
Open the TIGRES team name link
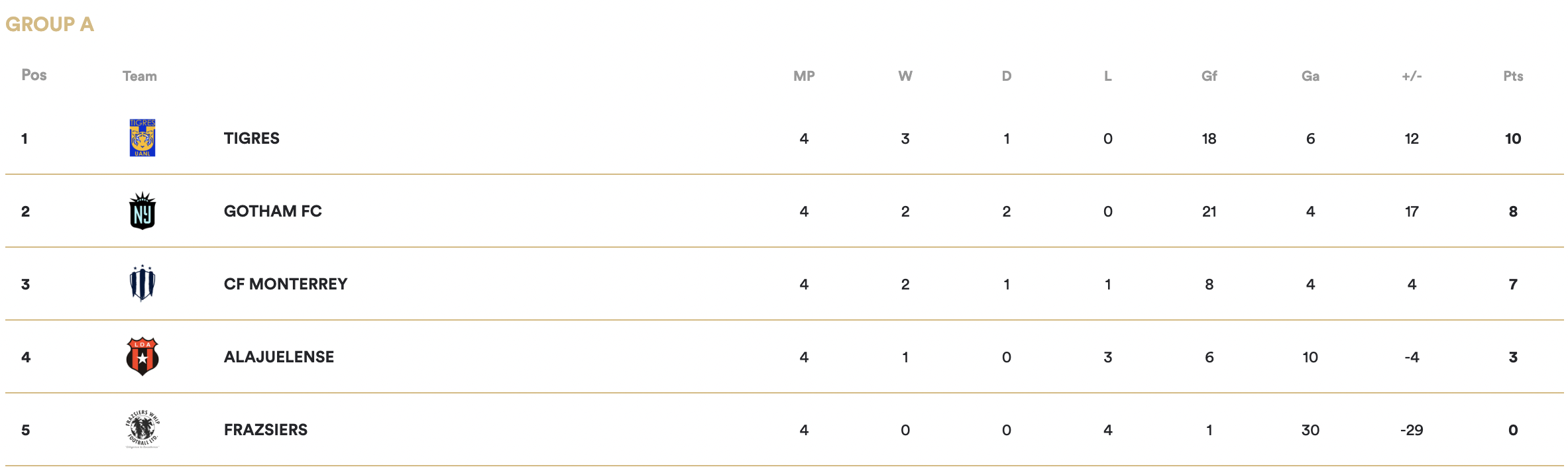tap(252, 138)
